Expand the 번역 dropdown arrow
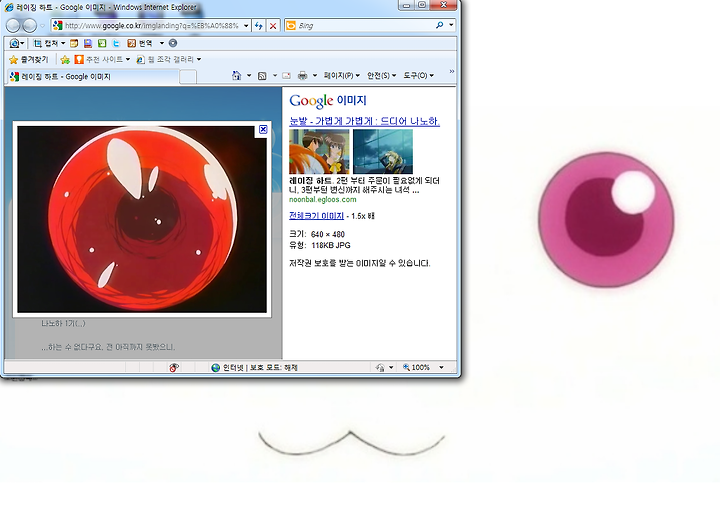Screen dimensions: 720x513 point(162,43)
